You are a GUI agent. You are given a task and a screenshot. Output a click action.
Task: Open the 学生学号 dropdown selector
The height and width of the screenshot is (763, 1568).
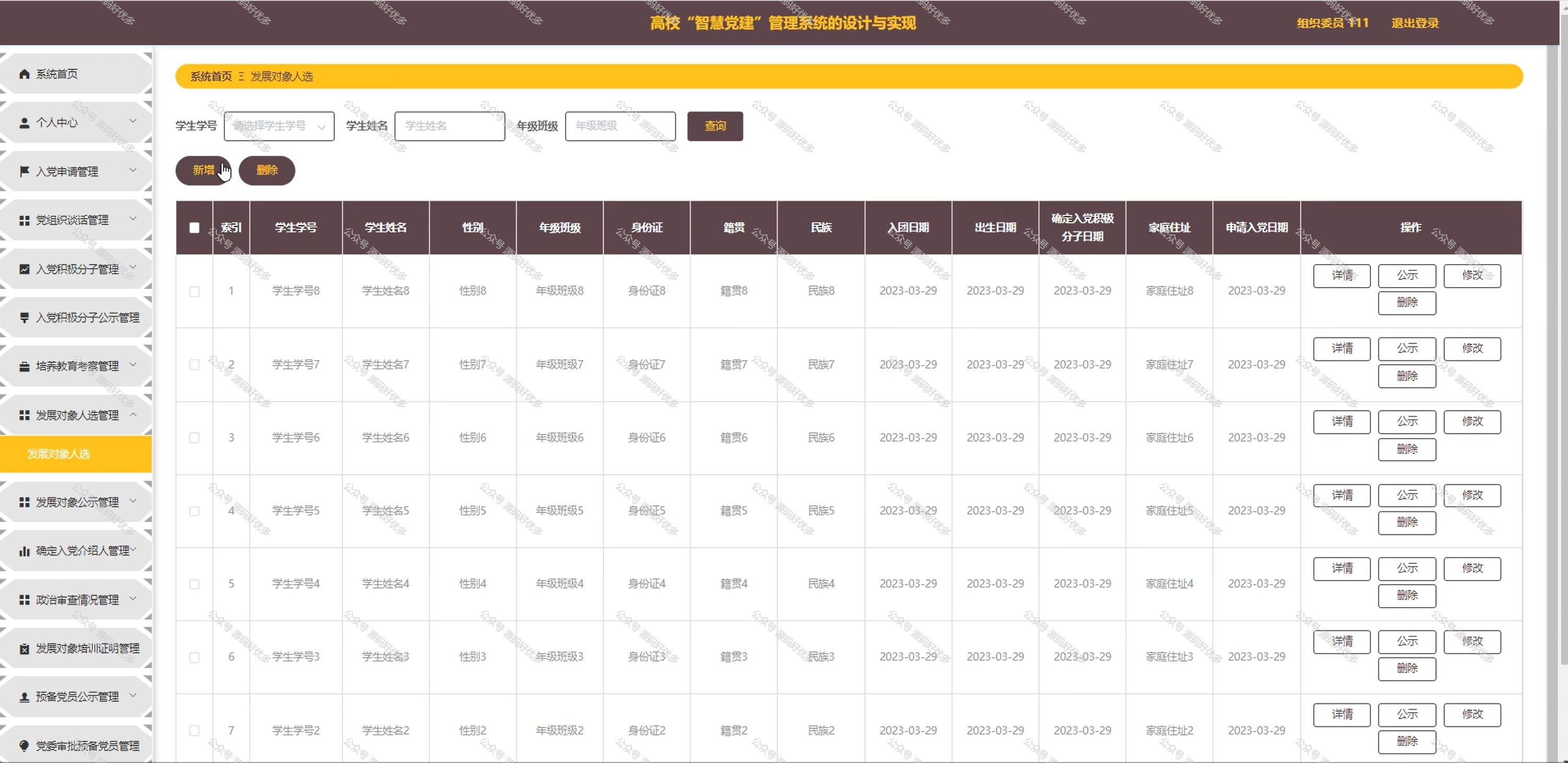tap(279, 126)
